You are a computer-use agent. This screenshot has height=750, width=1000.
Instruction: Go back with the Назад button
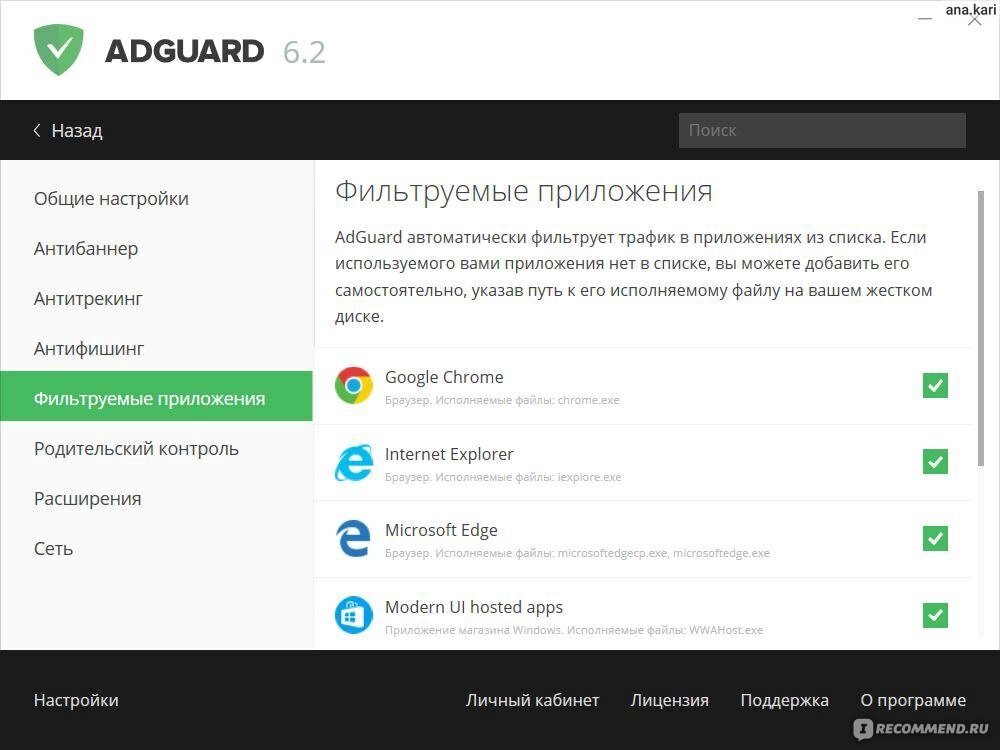click(68, 130)
